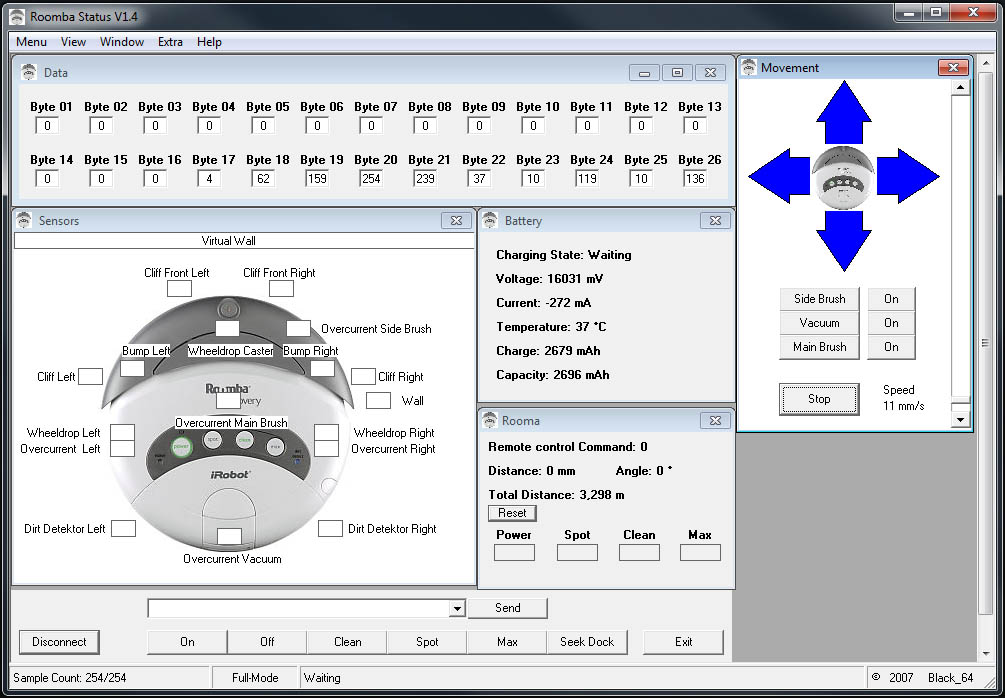Click the Vacuum button in Movement
Image resolution: width=1005 pixels, height=698 pixels.
click(x=819, y=323)
